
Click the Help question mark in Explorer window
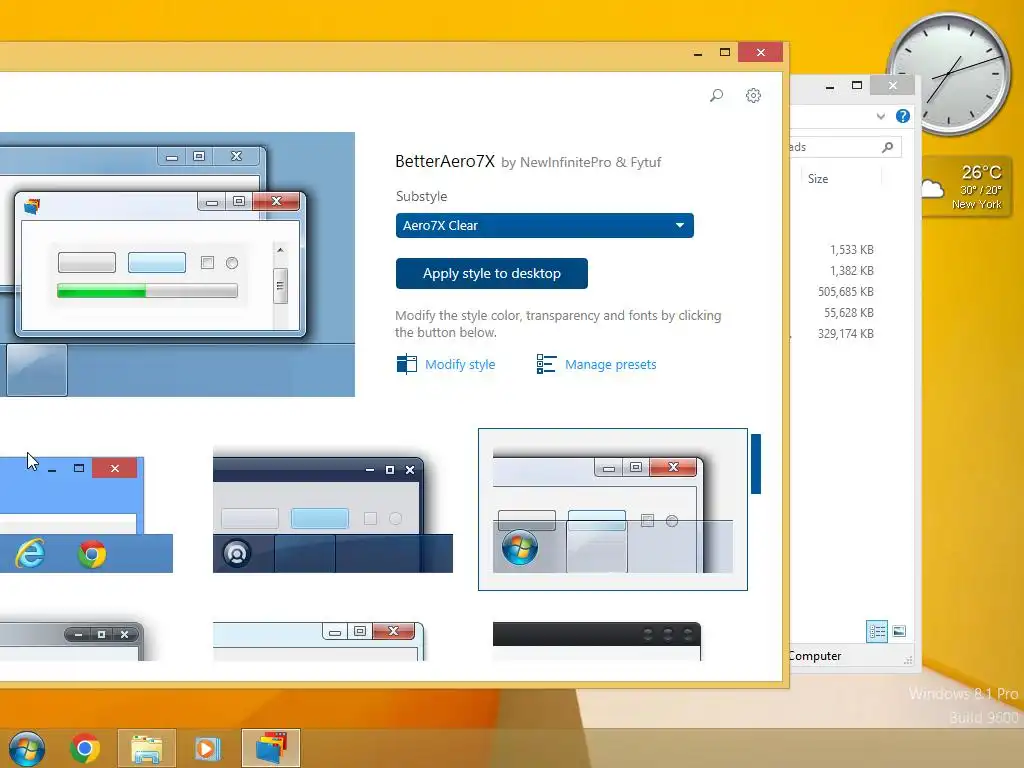(x=903, y=116)
